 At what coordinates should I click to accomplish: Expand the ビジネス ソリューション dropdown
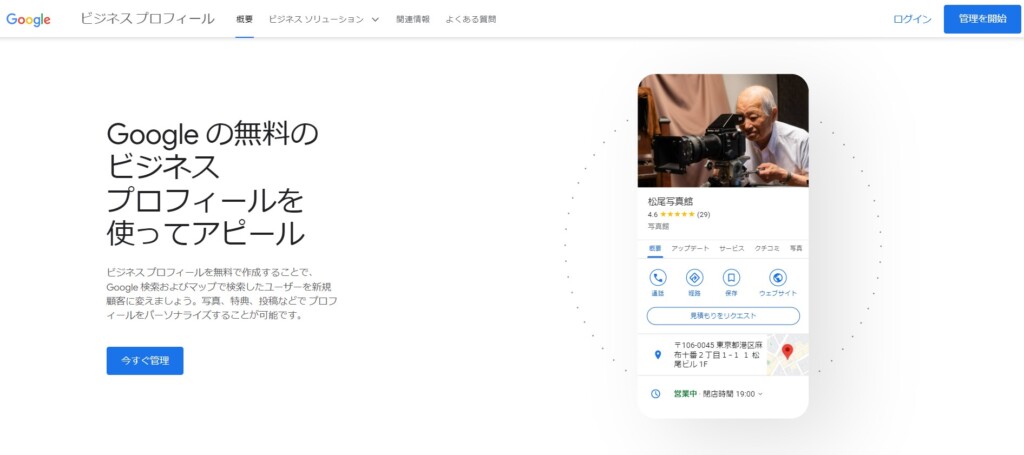click(323, 19)
